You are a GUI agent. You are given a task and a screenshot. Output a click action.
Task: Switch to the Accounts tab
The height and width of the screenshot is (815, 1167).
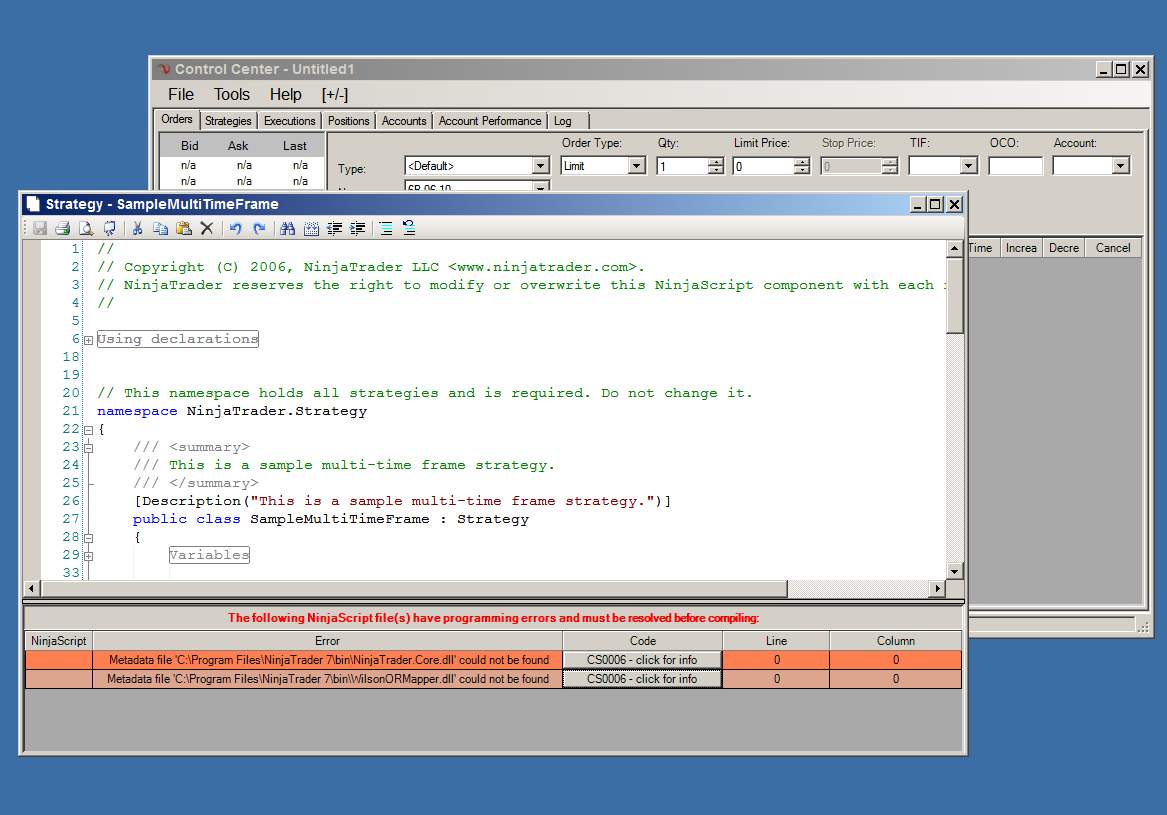pyautogui.click(x=404, y=121)
